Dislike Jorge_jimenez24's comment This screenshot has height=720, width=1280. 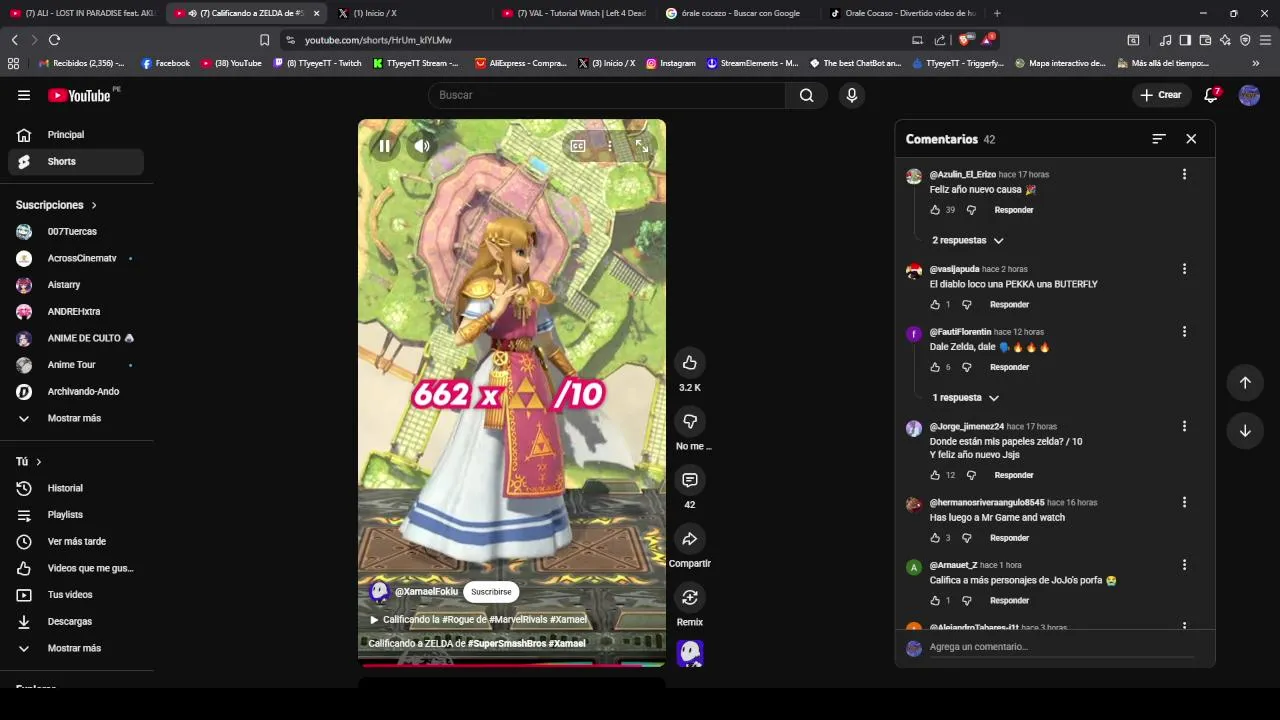tap(971, 475)
